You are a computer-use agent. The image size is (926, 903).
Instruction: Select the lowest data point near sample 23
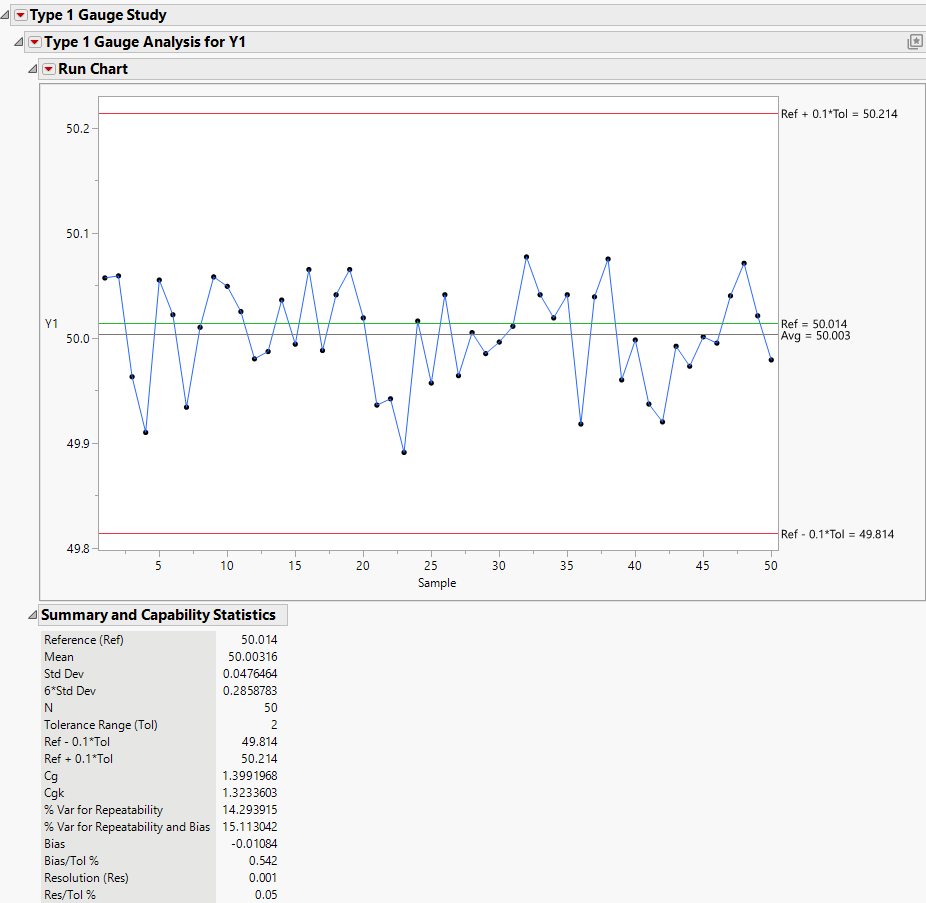(404, 452)
